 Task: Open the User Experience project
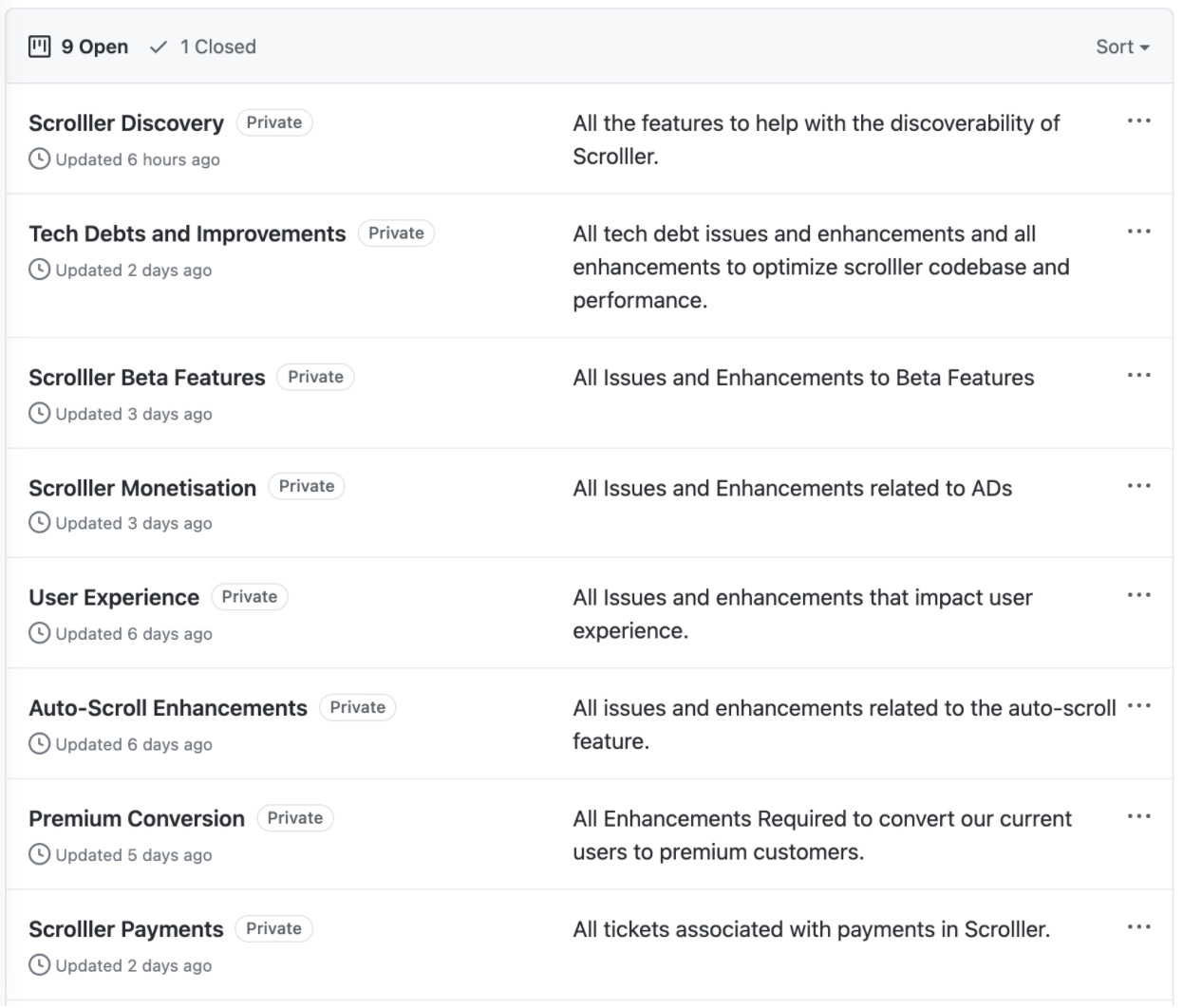coord(114,598)
